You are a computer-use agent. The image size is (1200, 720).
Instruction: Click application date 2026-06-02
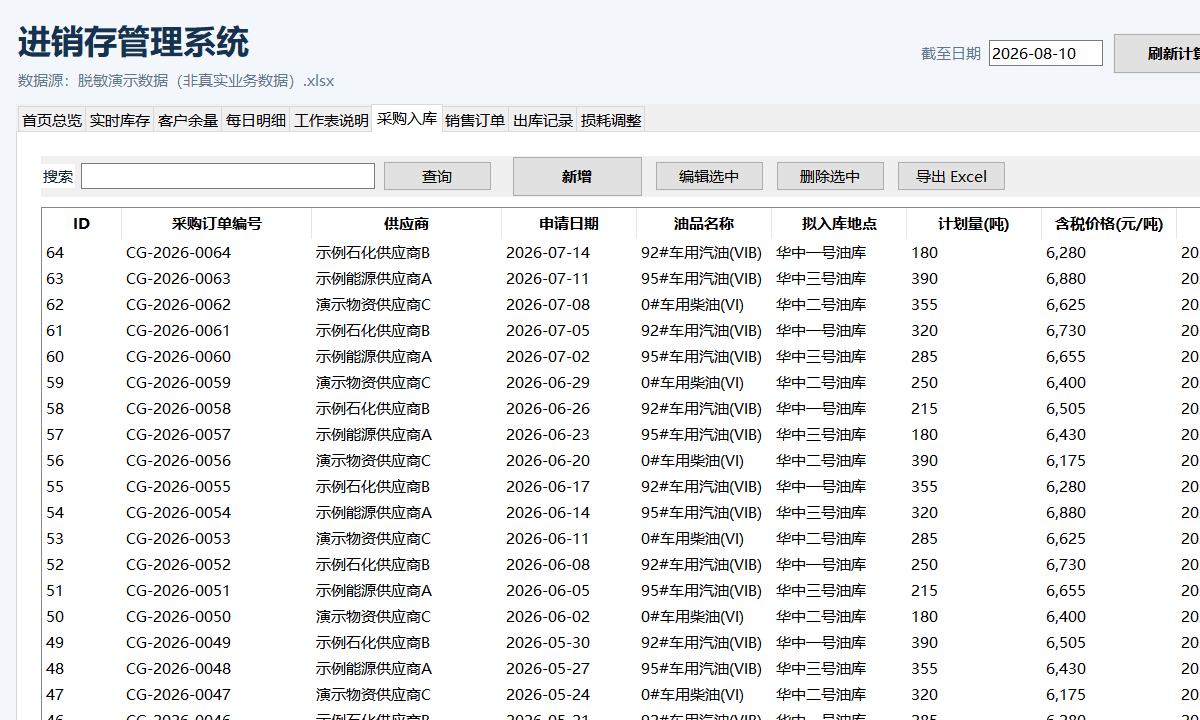click(x=548, y=616)
